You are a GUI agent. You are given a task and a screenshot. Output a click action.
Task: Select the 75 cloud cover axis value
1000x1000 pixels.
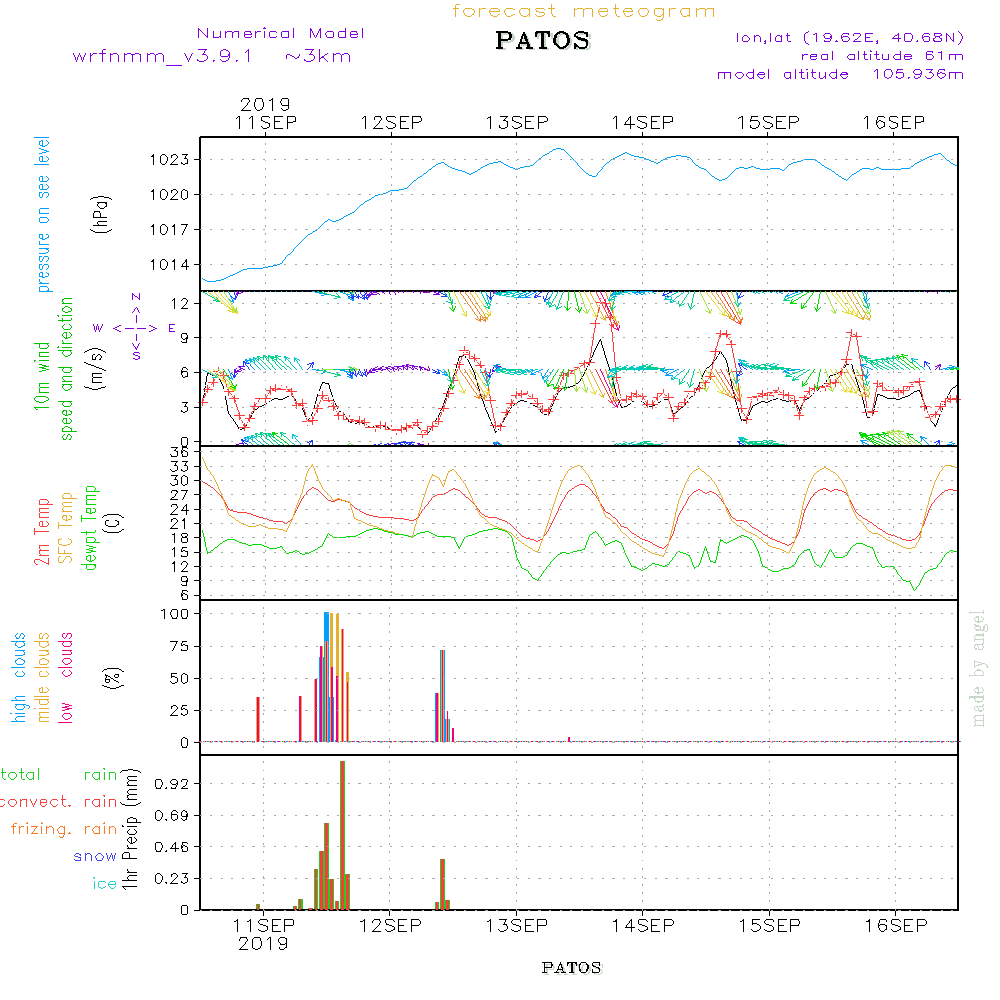(x=179, y=646)
